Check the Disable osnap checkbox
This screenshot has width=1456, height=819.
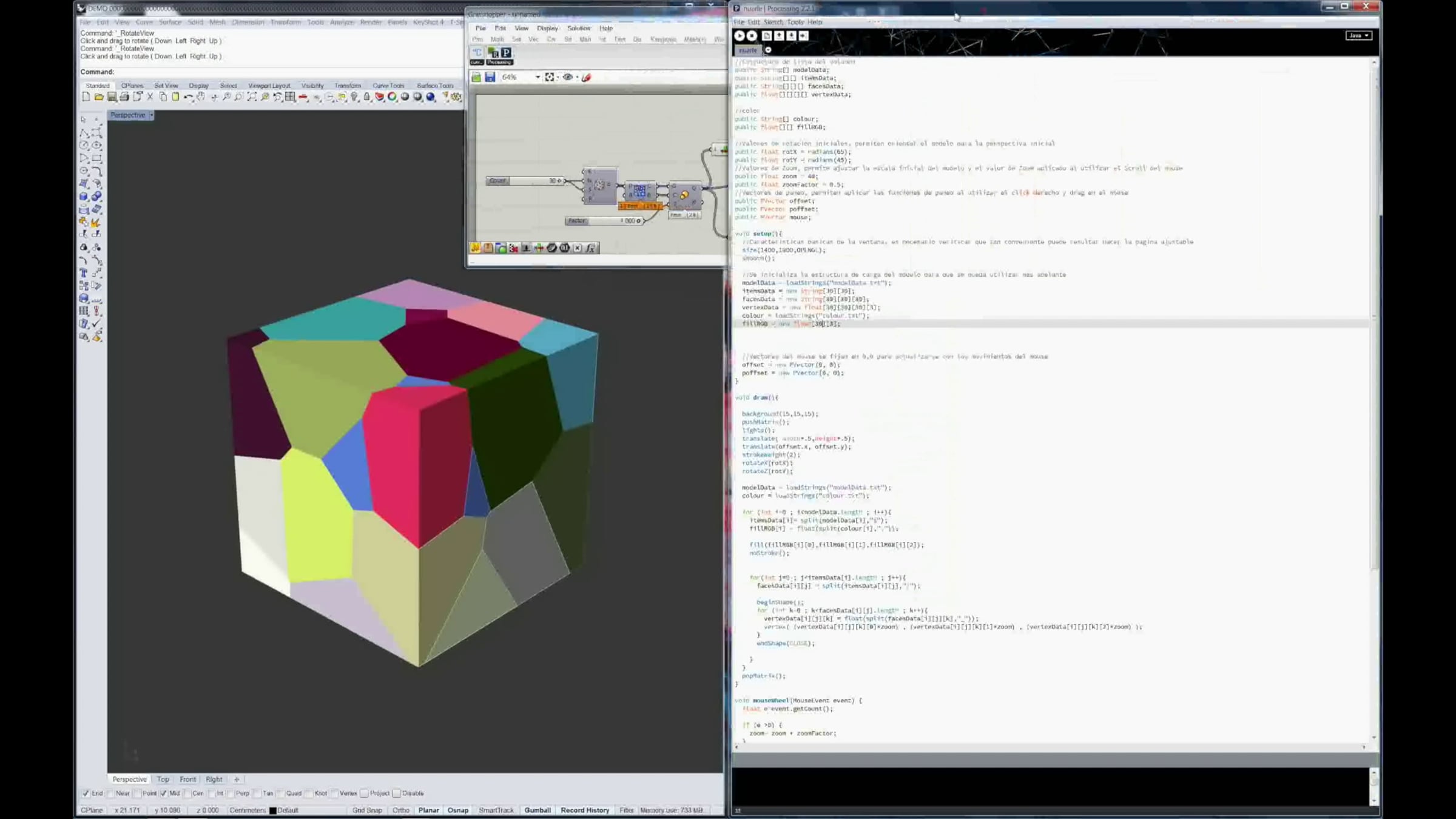(x=397, y=793)
